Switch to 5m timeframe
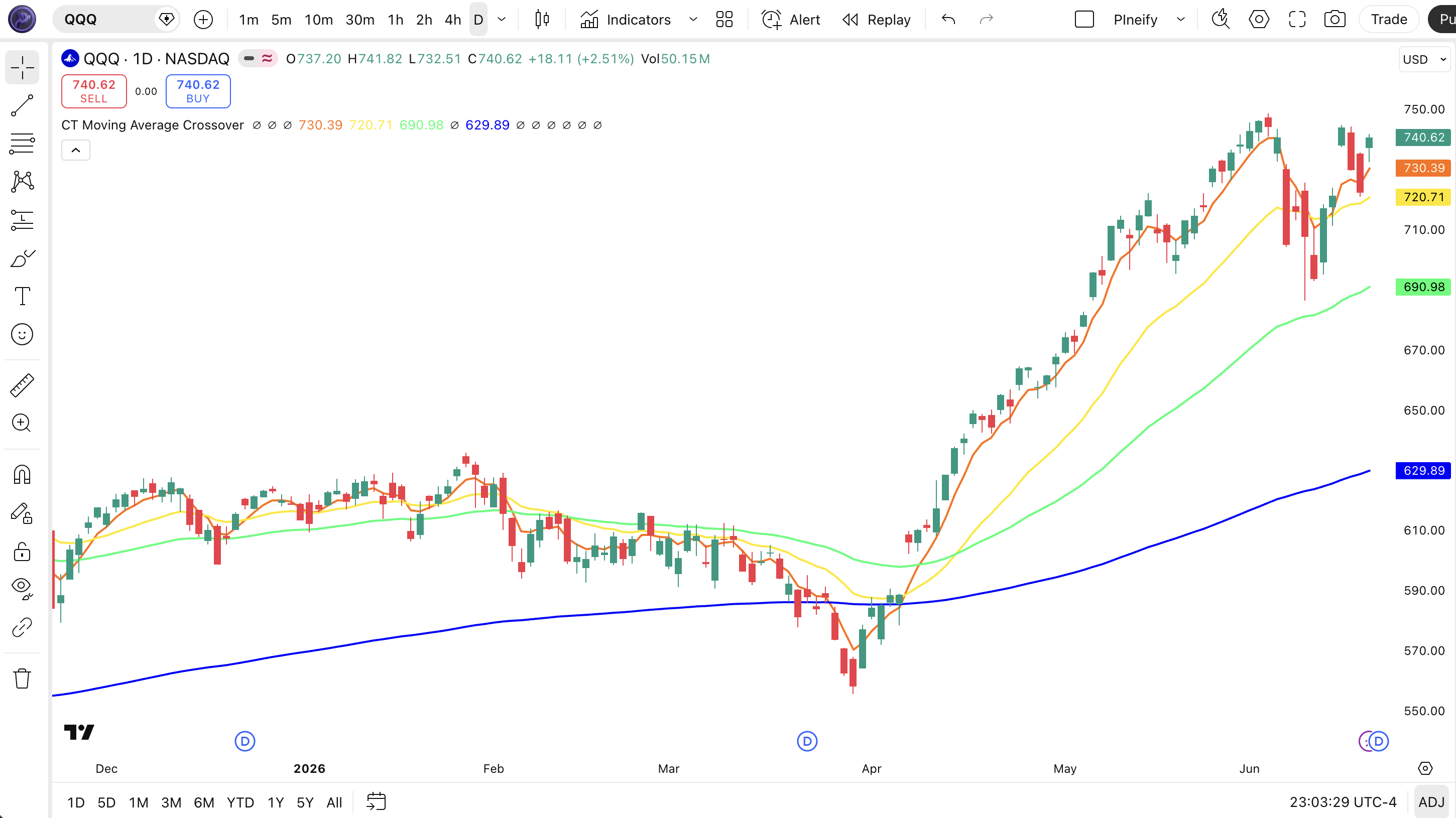The width and height of the screenshot is (1456, 818). [281, 19]
